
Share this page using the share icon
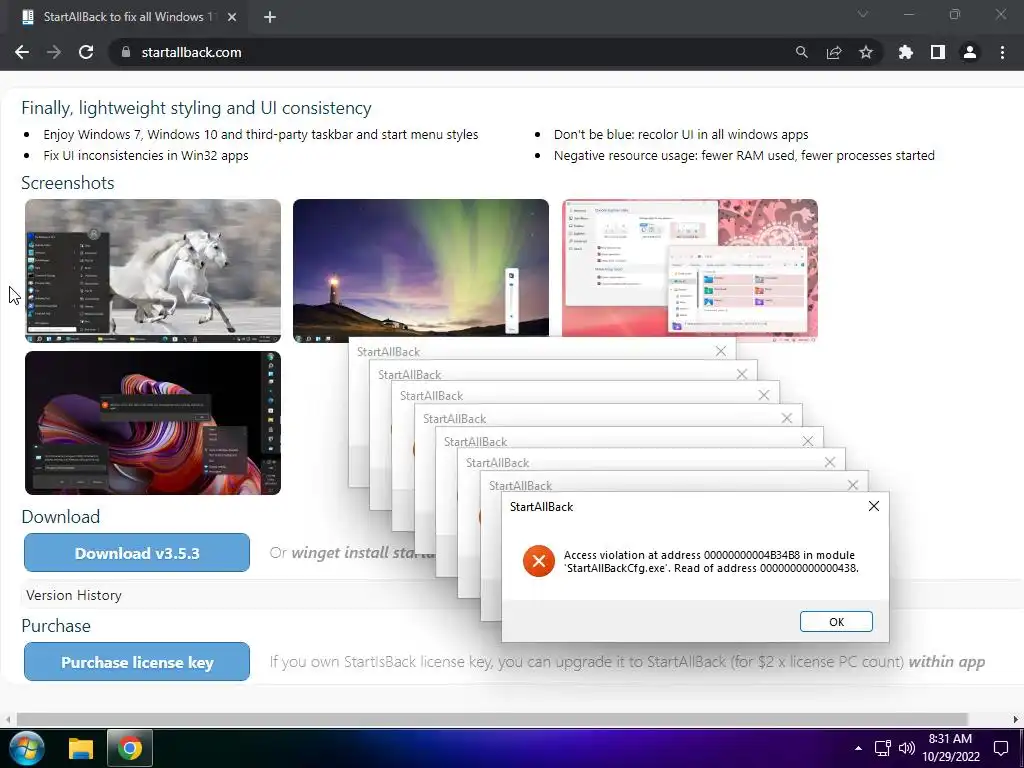click(834, 52)
